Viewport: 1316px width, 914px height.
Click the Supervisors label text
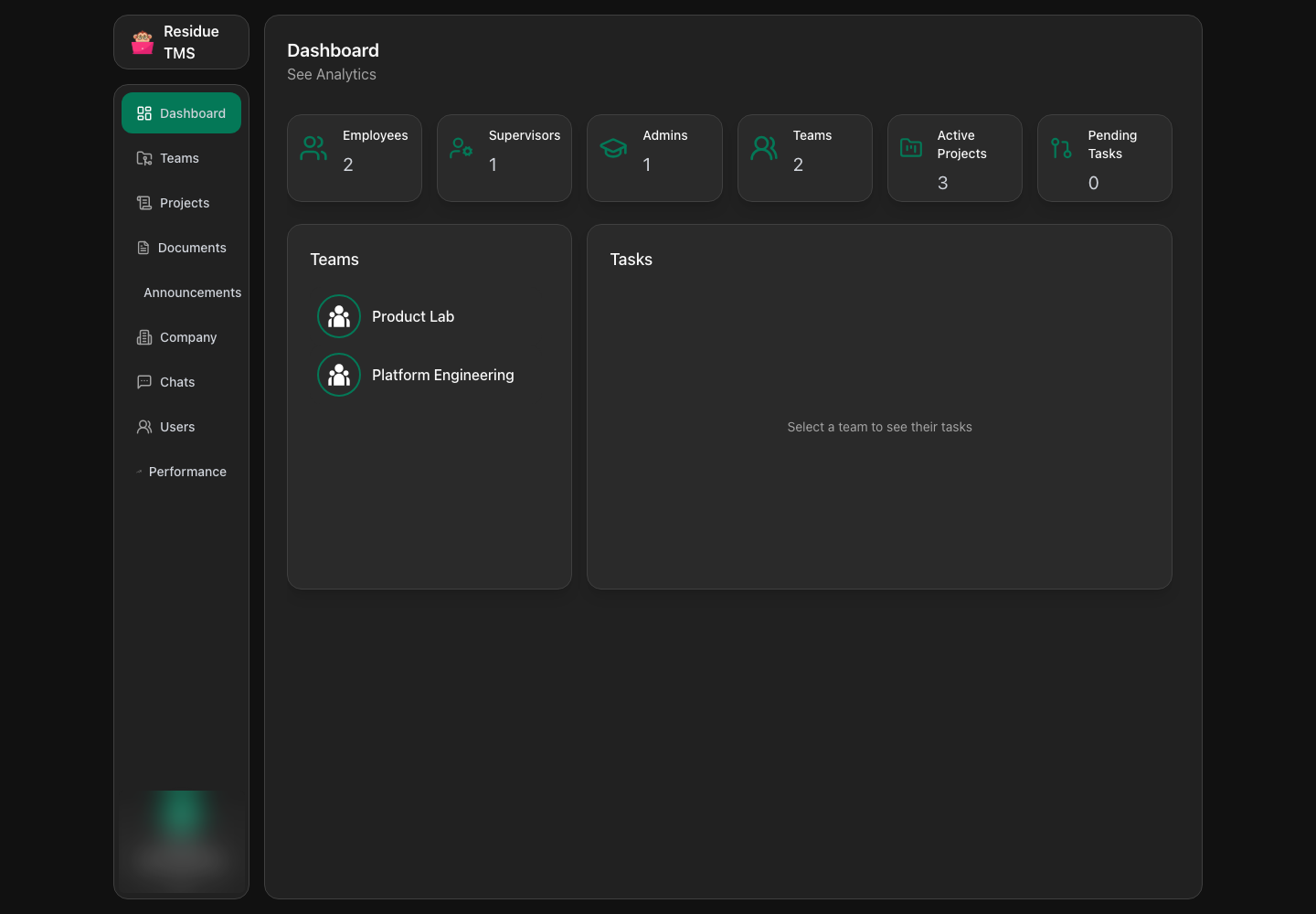pyautogui.click(x=525, y=135)
